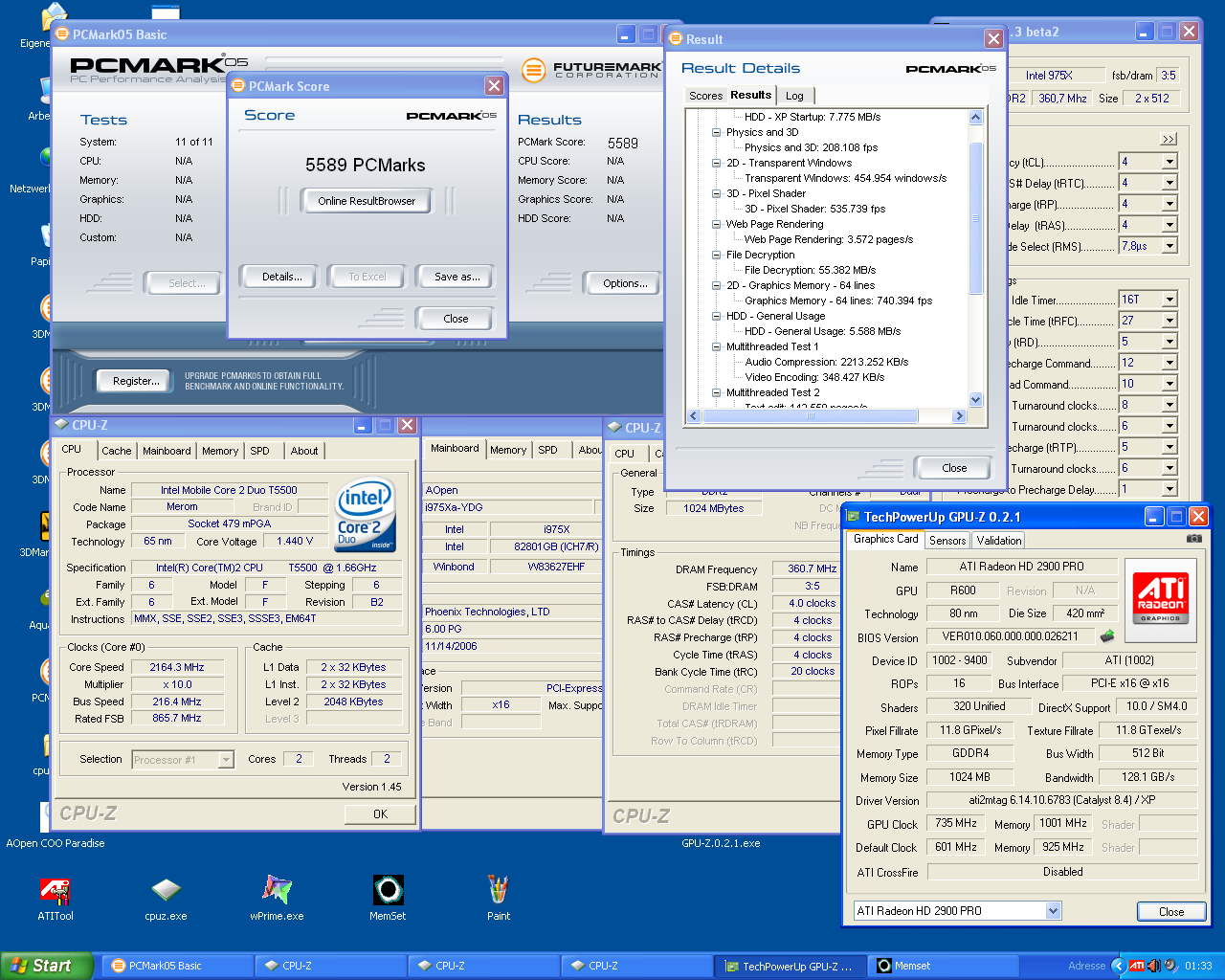1225x980 pixels.
Task: Click the PCMark05 logo in Result Details
Action: click(950, 69)
